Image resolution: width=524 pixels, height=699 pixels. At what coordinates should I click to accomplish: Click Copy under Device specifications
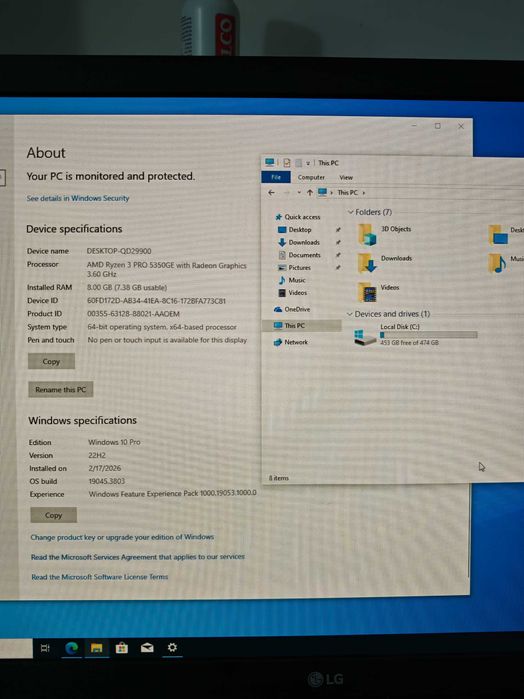tap(51, 362)
